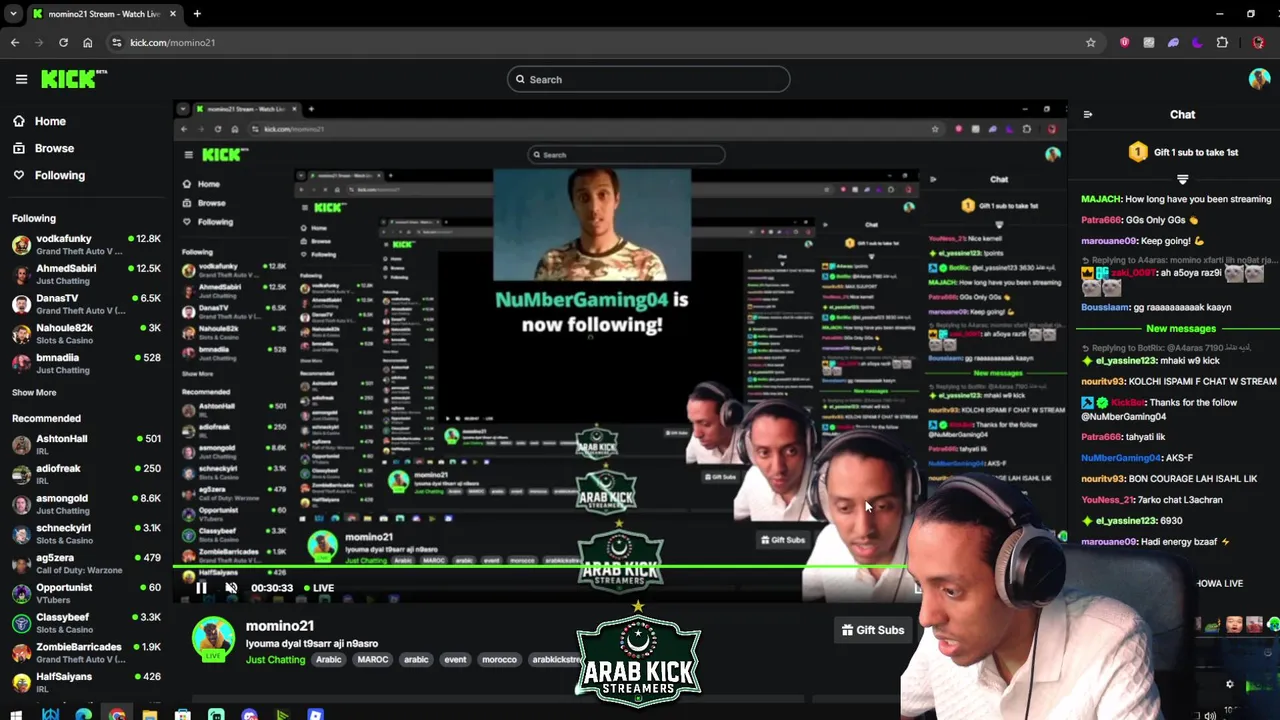Open momino21 streamer avatar below video
This screenshot has height=720, width=1280.
[213, 639]
